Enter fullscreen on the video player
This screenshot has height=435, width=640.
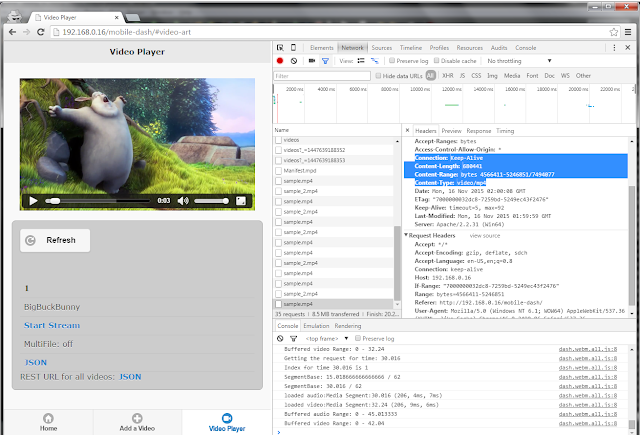pos(241,200)
